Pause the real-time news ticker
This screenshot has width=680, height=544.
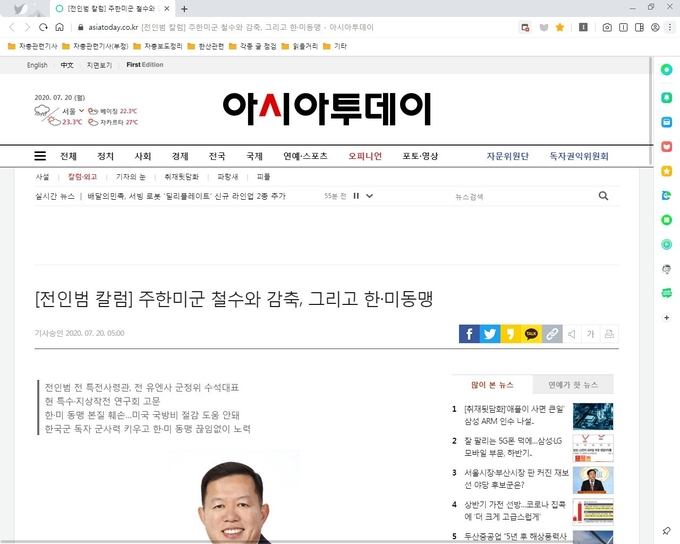356,196
